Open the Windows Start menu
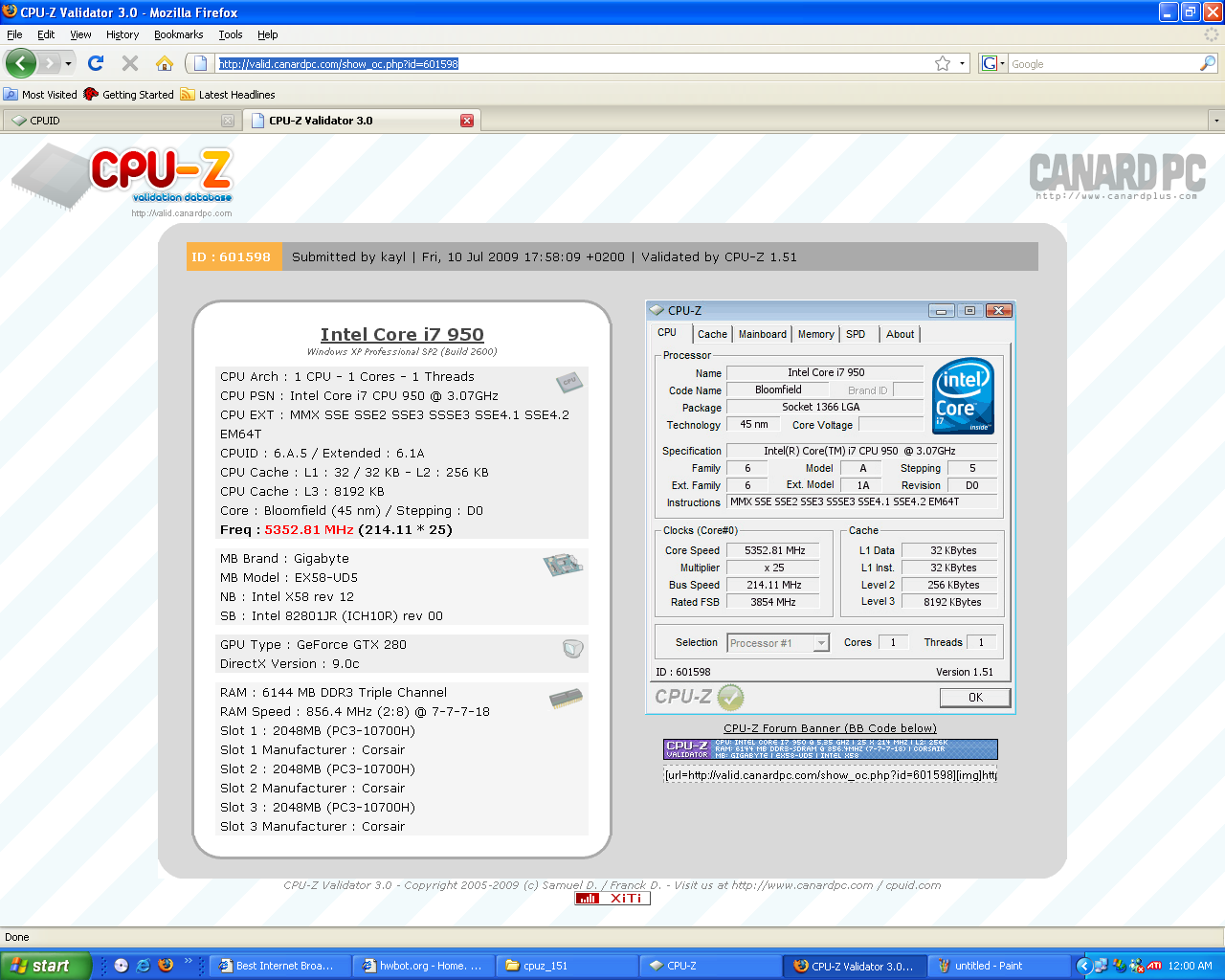 45,966
